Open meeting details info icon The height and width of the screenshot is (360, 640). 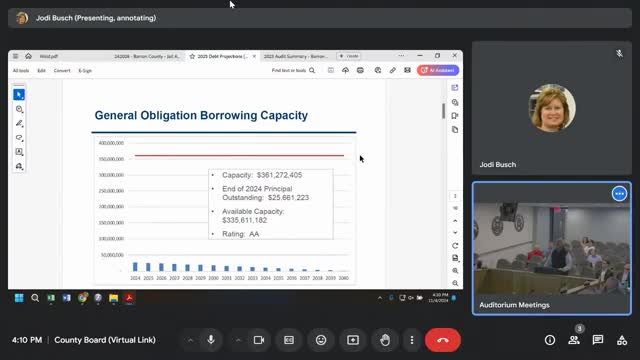(x=550, y=340)
